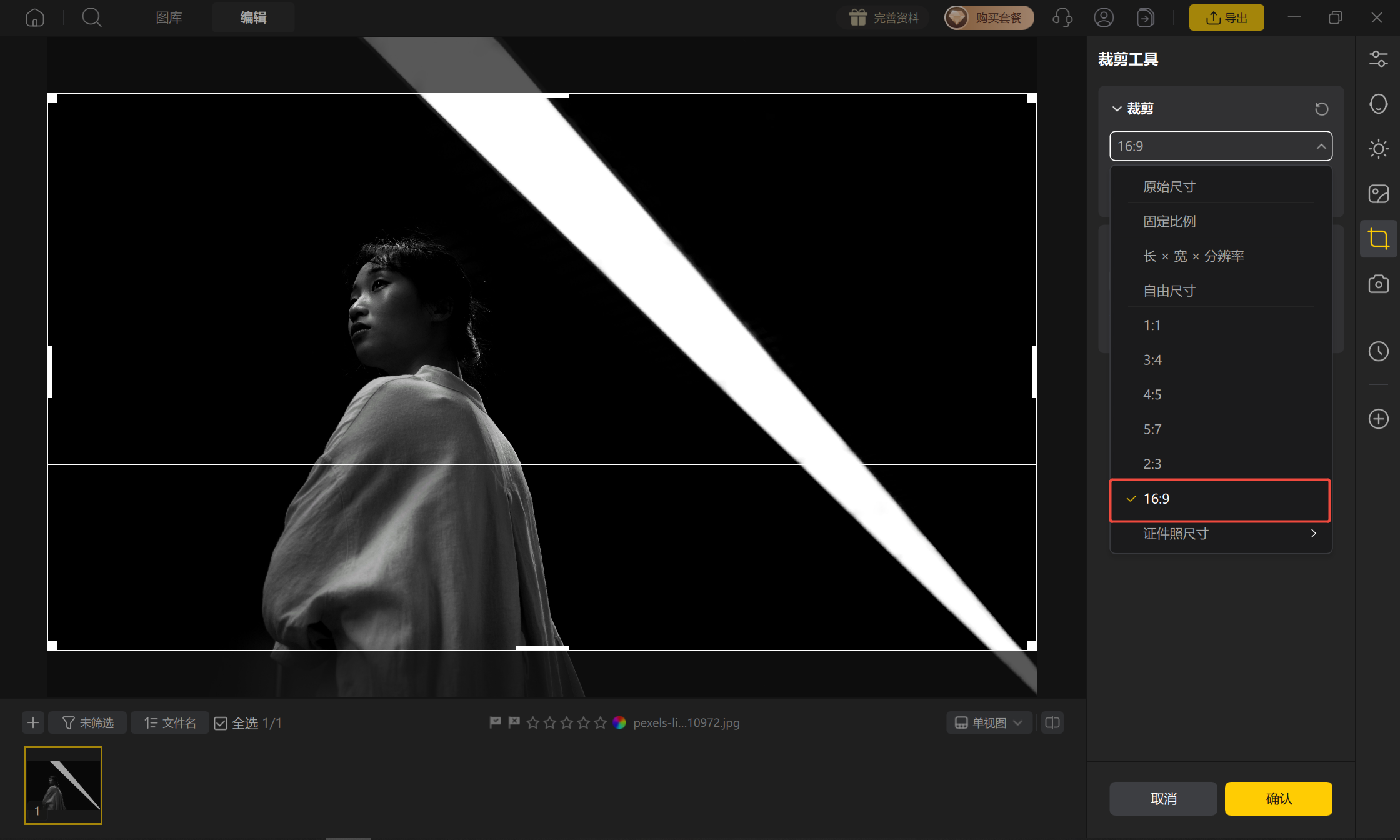Viewport: 1400px width, 840px height.
Task: Click the 导出 export button
Action: point(1226,17)
